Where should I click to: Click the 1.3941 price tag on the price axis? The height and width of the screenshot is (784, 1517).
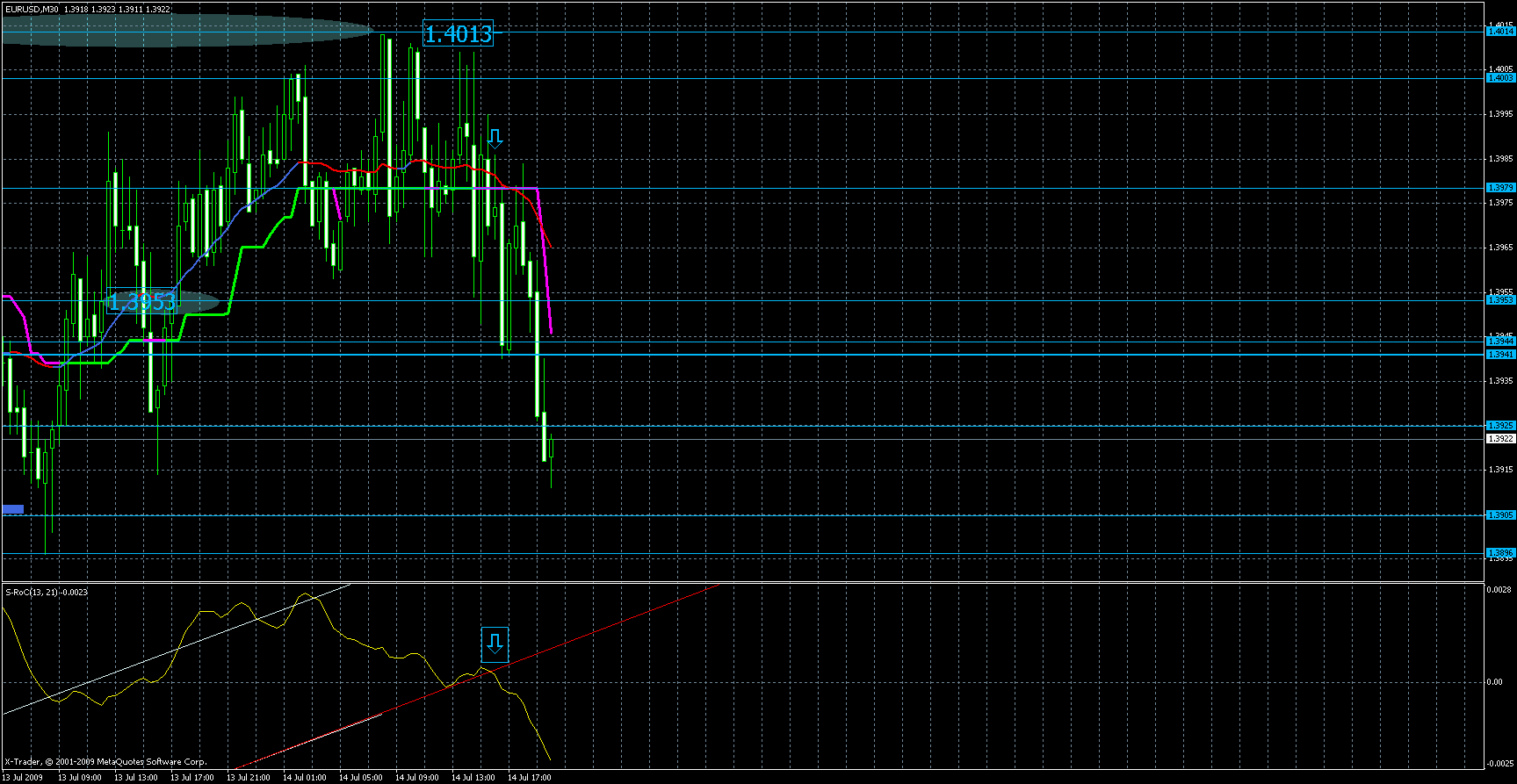click(x=1500, y=355)
